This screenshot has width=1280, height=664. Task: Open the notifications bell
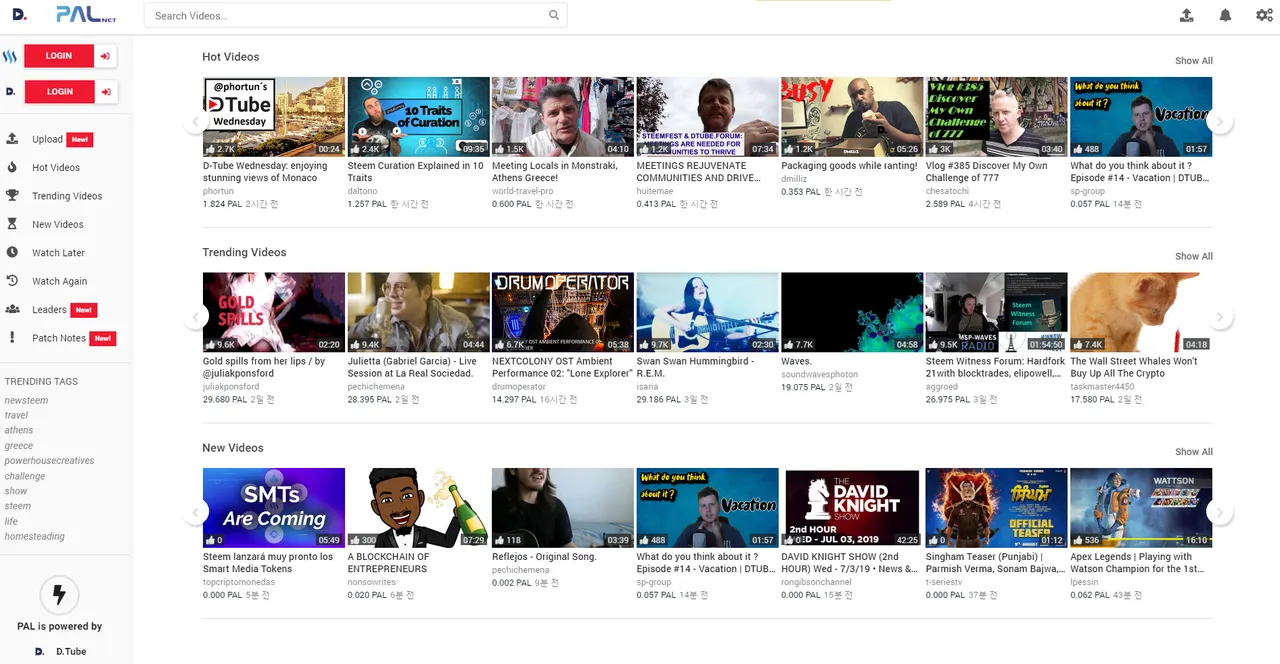click(x=1225, y=15)
